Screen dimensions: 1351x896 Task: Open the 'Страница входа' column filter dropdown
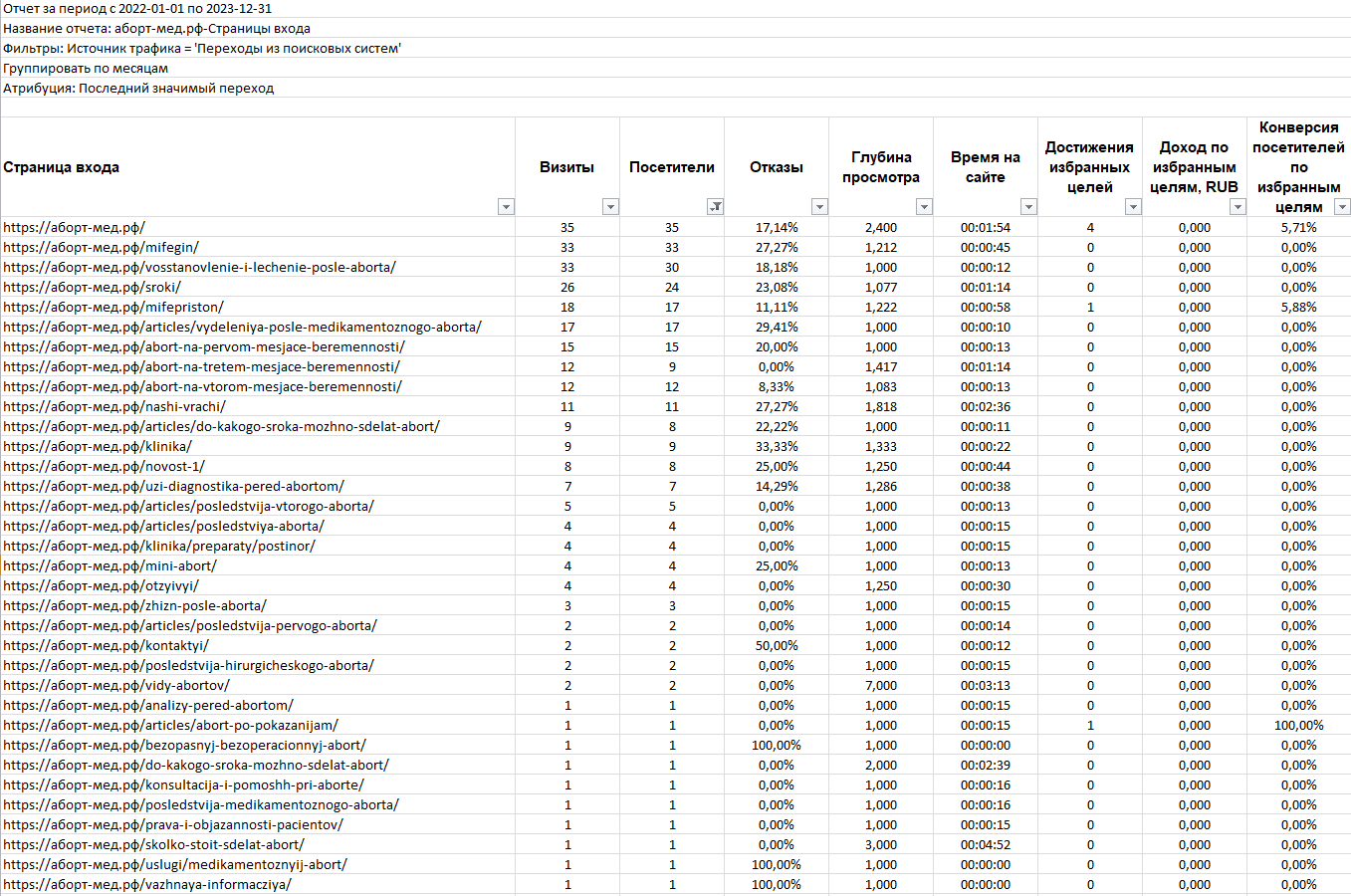coord(506,207)
